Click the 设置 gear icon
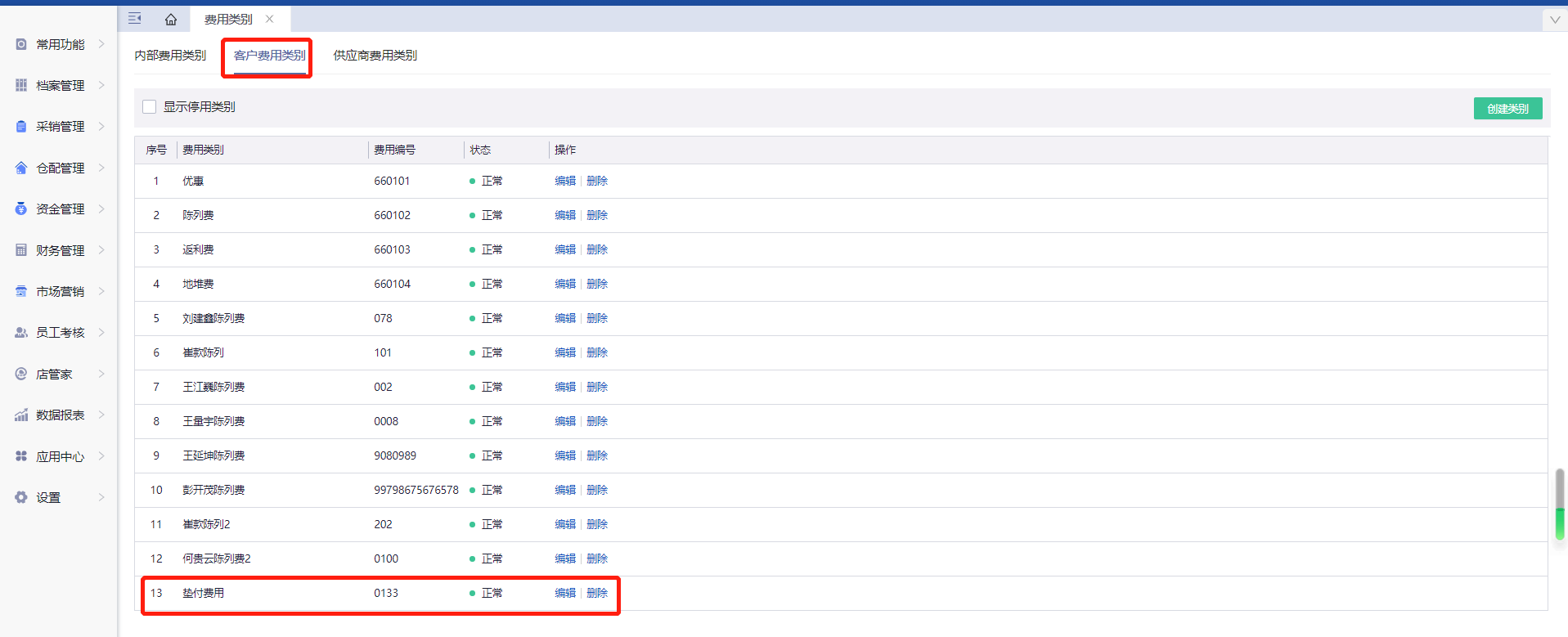1568x637 pixels. point(21,497)
